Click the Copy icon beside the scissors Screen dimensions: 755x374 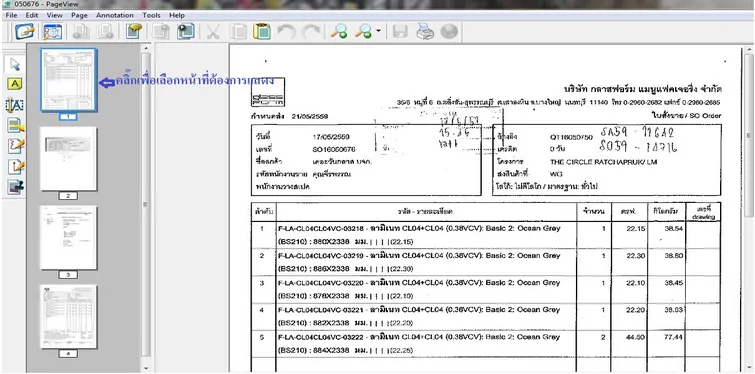coord(238,32)
